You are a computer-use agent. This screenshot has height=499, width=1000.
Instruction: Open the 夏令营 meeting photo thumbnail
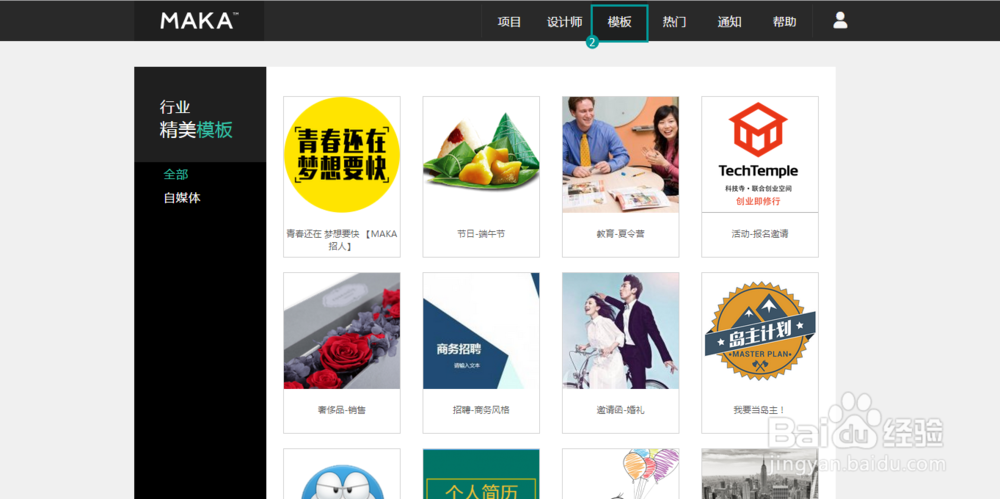(621, 154)
